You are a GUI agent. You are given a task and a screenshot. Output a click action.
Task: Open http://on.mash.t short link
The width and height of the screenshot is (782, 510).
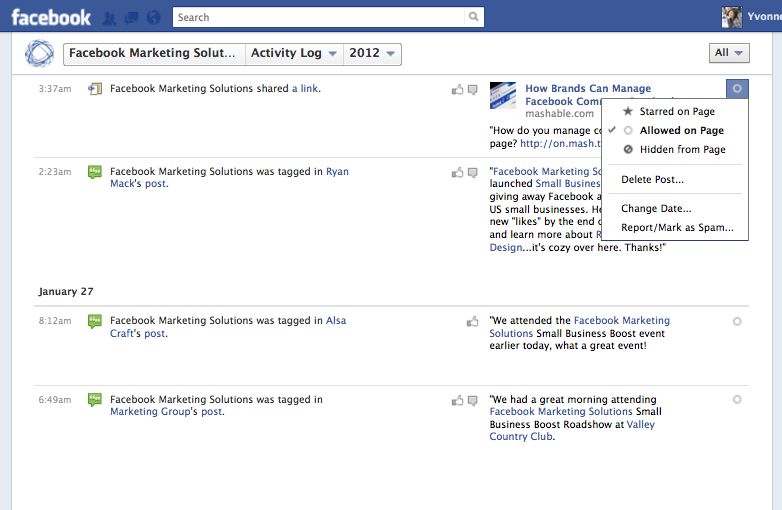(560, 144)
